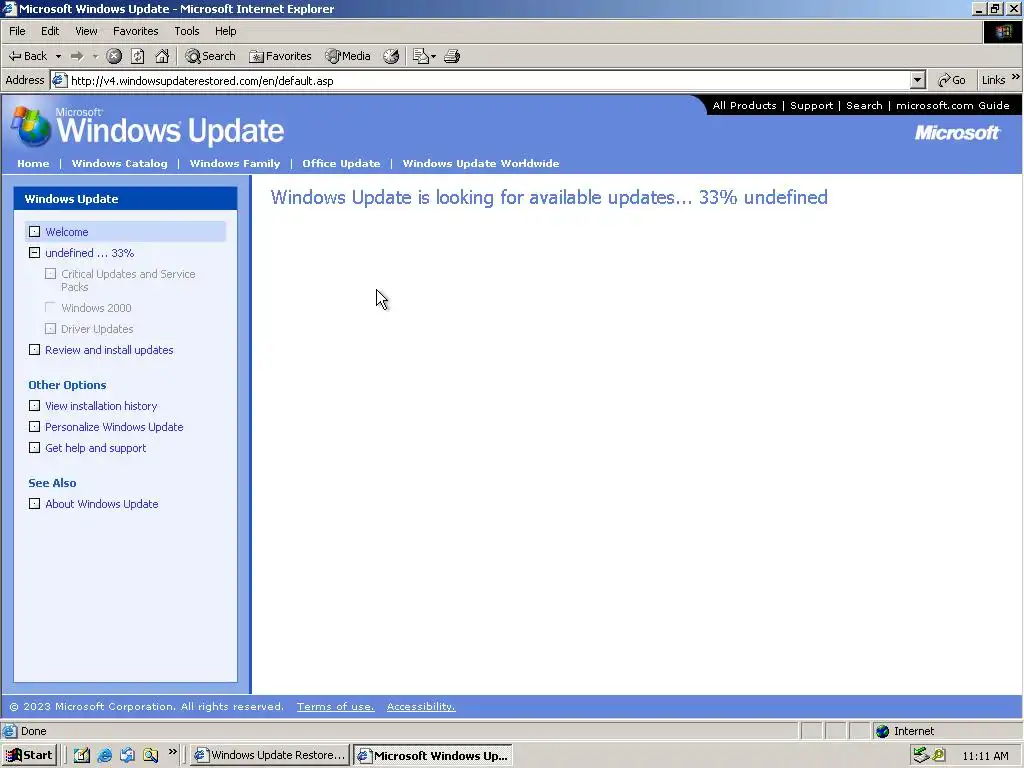
Task: Open the Edit menu
Action: click(x=50, y=31)
